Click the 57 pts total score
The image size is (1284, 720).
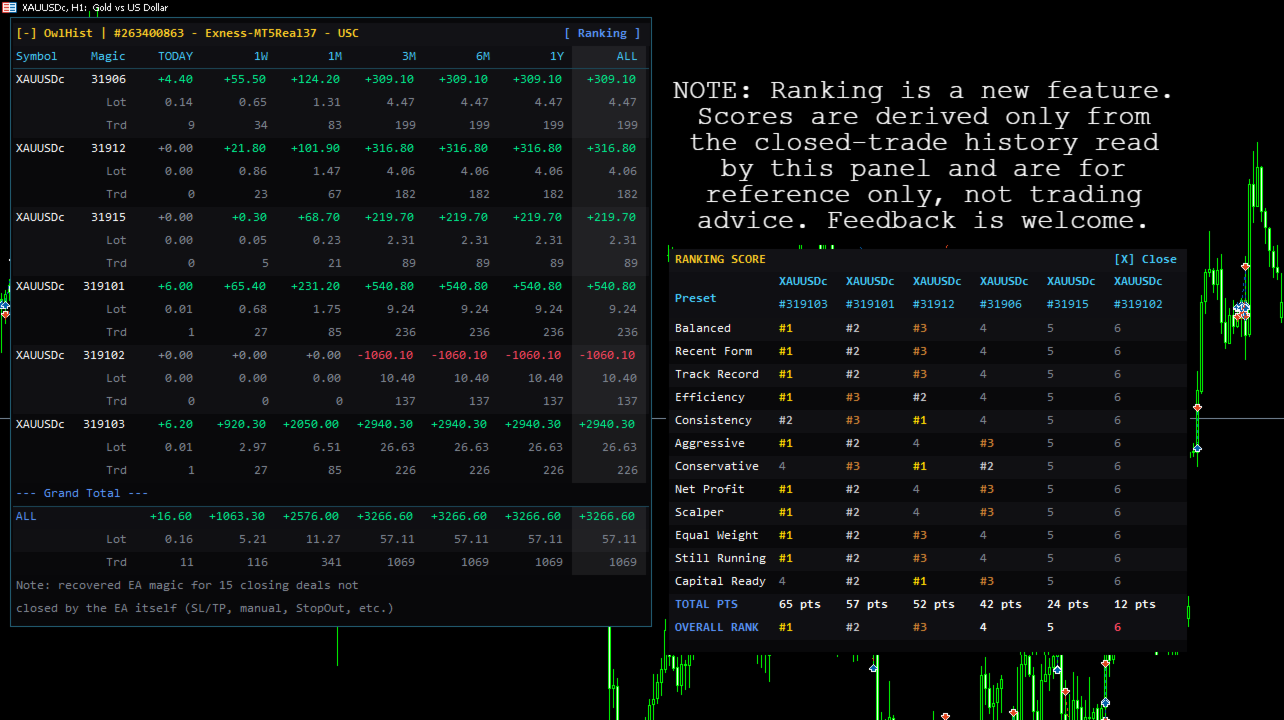(x=867, y=604)
